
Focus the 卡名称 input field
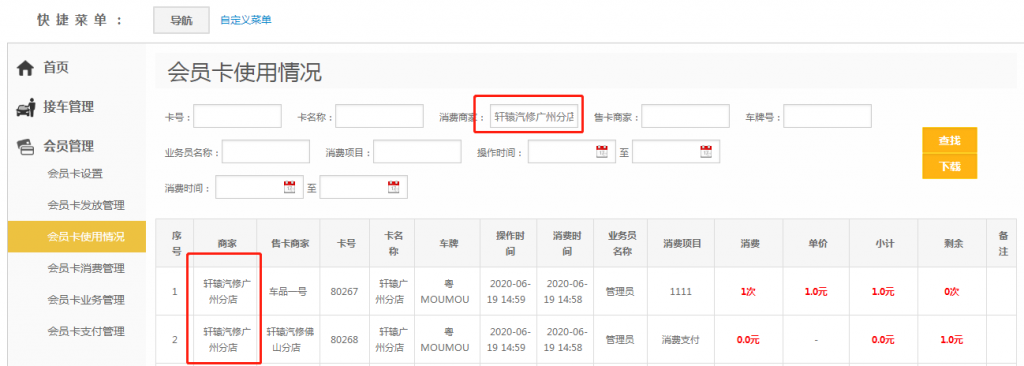379,117
